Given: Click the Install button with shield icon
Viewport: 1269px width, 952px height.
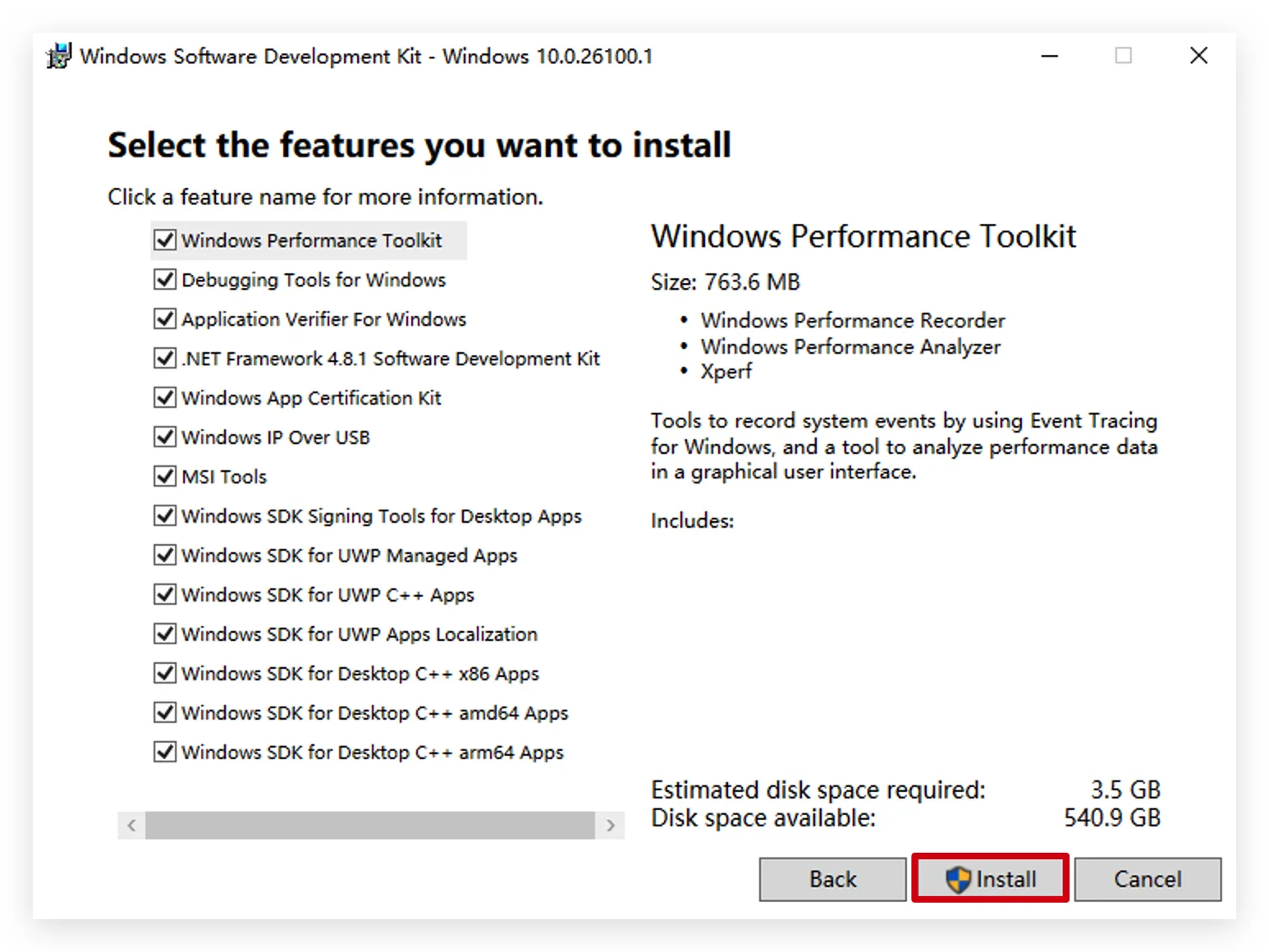Looking at the screenshot, I should pyautogui.click(x=990, y=879).
